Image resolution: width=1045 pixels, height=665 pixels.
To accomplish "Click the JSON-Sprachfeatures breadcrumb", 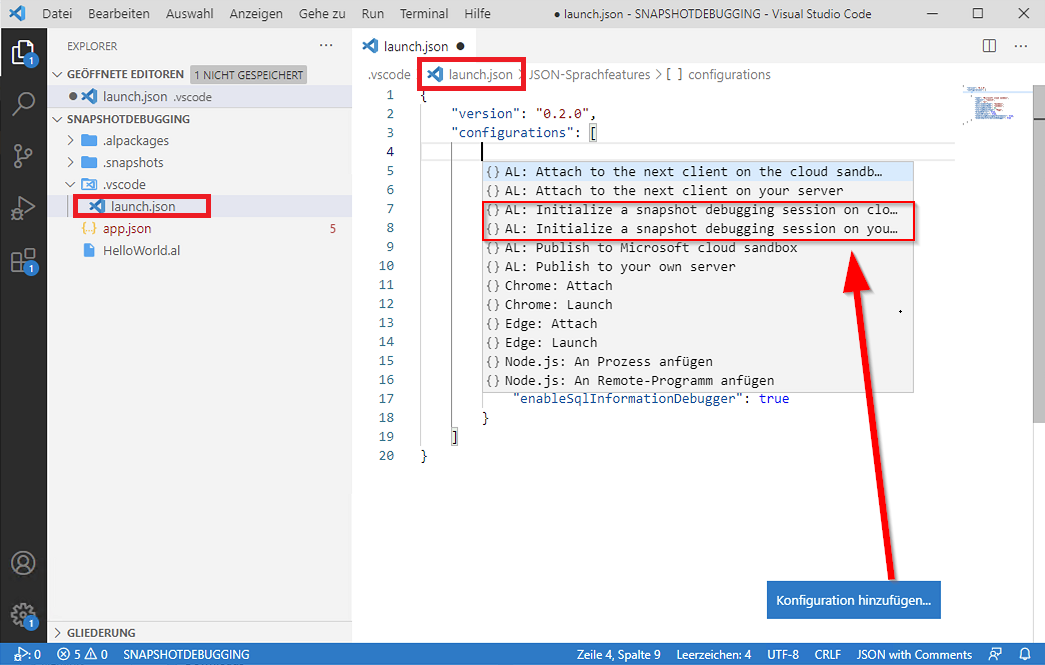I will point(589,75).
